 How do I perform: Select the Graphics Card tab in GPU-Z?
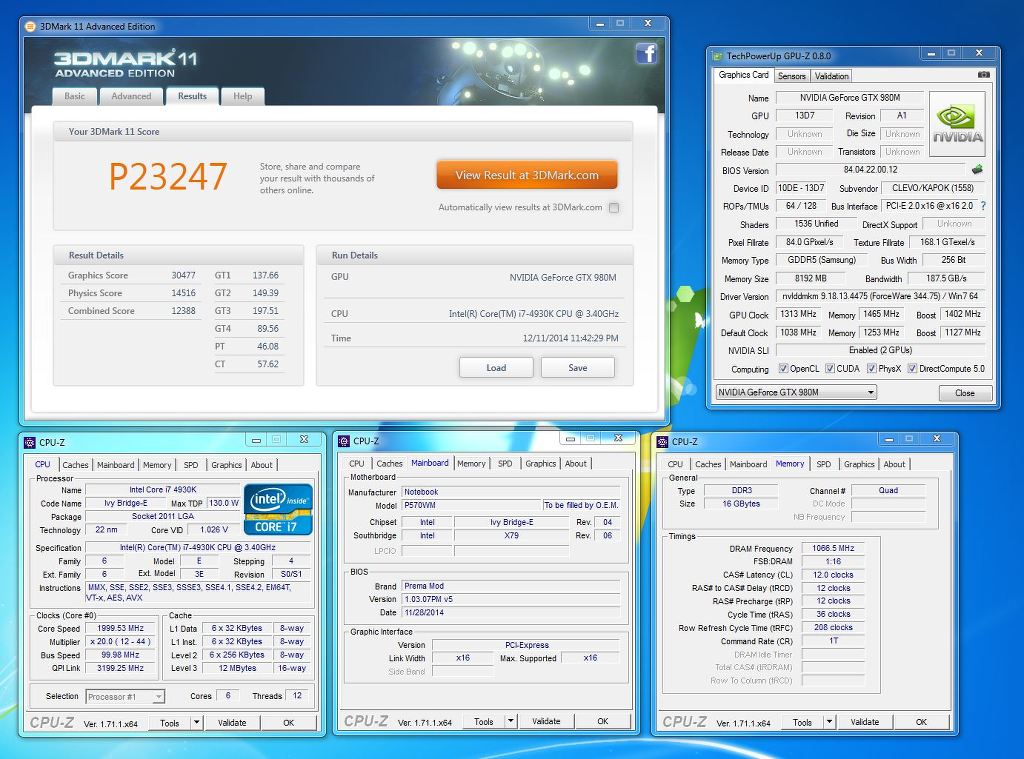coord(743,74)
